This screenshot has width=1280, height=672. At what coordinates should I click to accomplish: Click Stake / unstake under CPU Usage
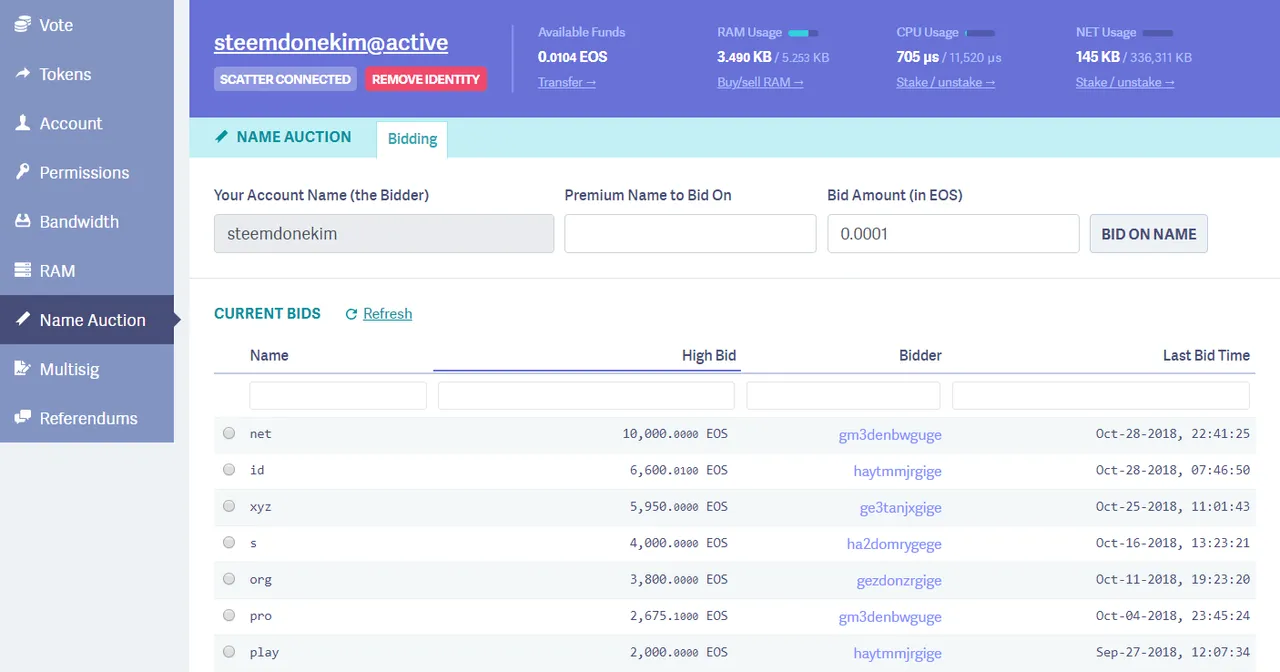pos(946,82)
